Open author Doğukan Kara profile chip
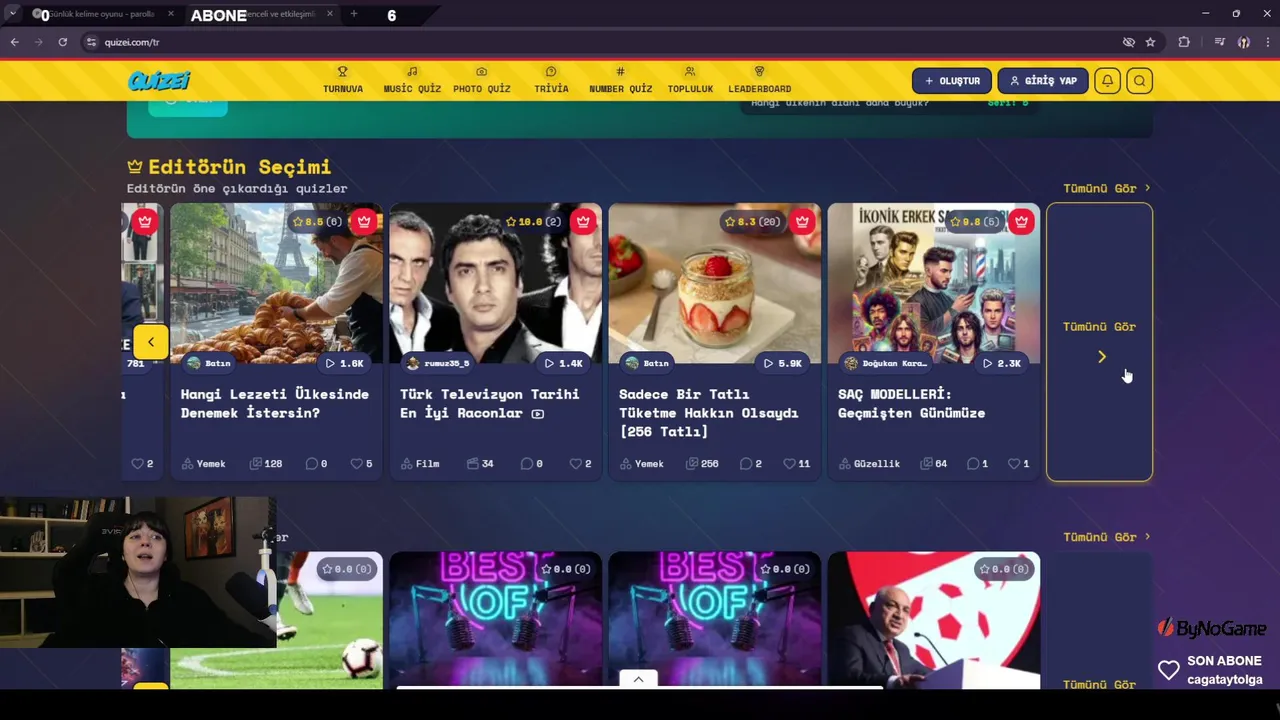The height and width of the screenshot is (720, 1280). 885,363
